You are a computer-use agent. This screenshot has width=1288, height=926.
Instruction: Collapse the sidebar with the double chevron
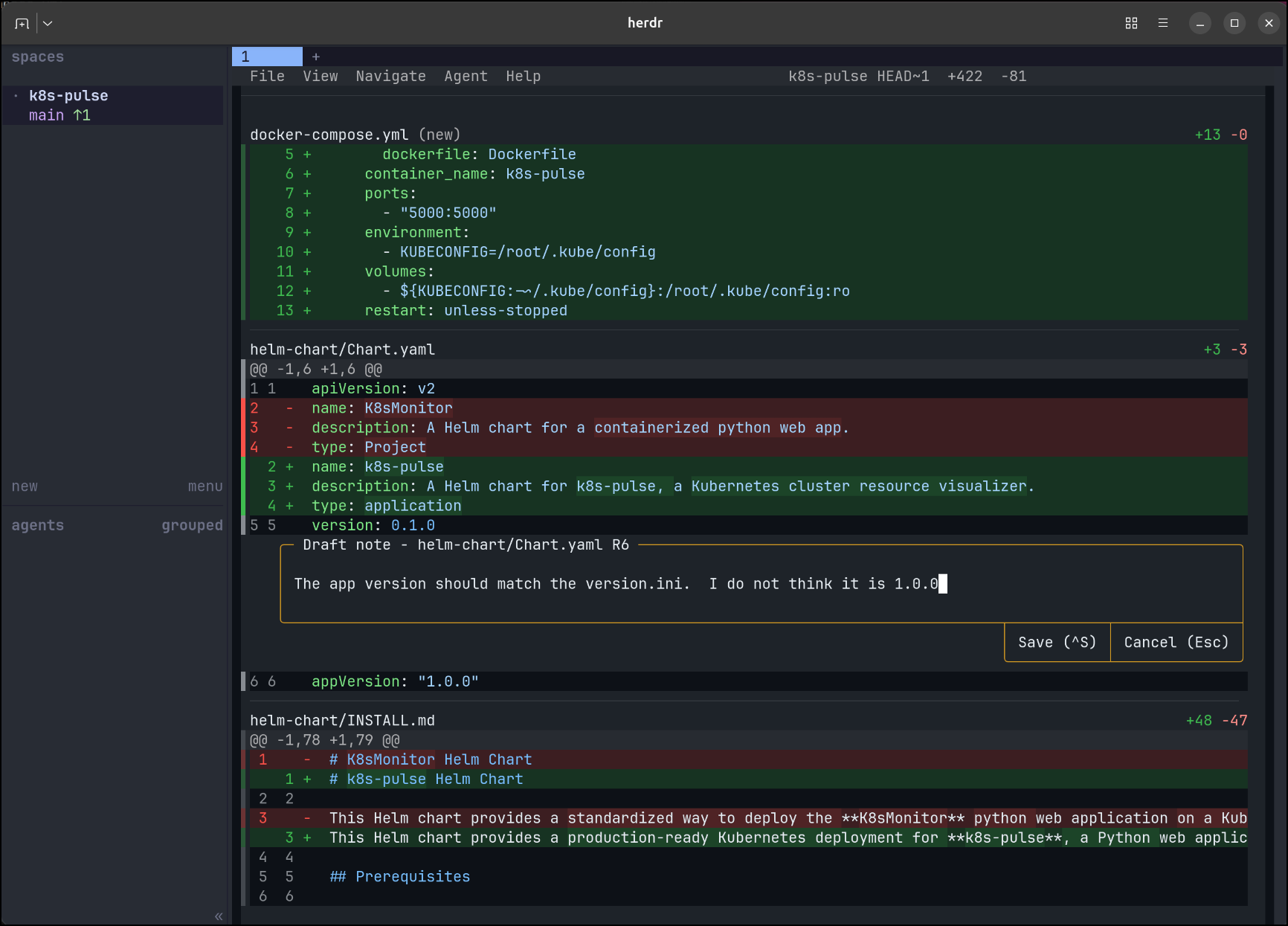(219, 916)
